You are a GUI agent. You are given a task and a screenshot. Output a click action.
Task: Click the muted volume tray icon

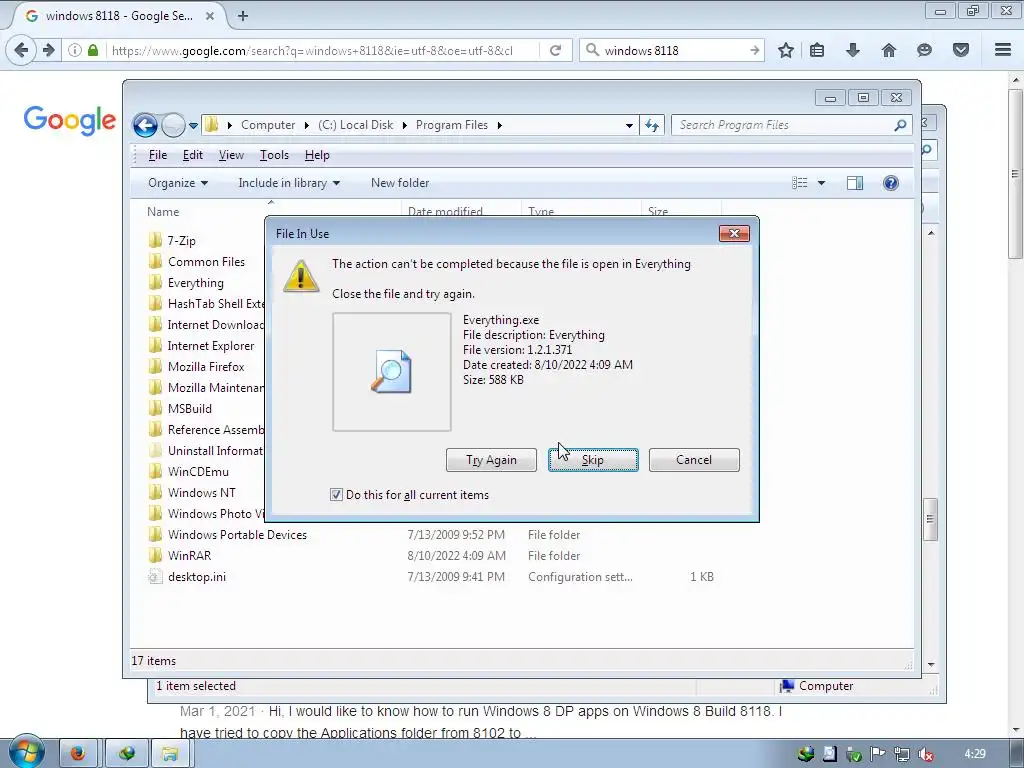925,754
